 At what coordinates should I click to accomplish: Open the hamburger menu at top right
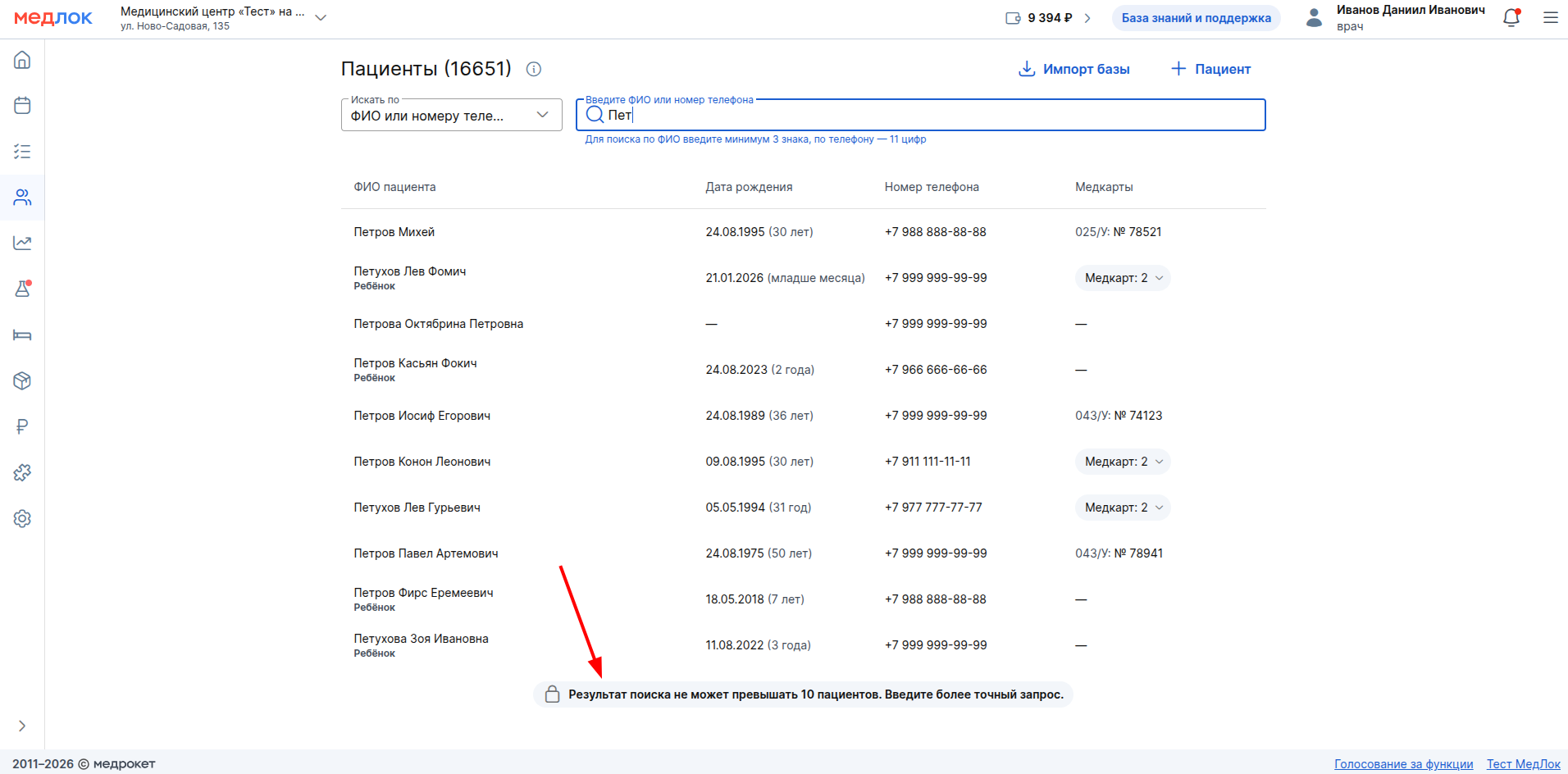click(x=1550, y=18)
